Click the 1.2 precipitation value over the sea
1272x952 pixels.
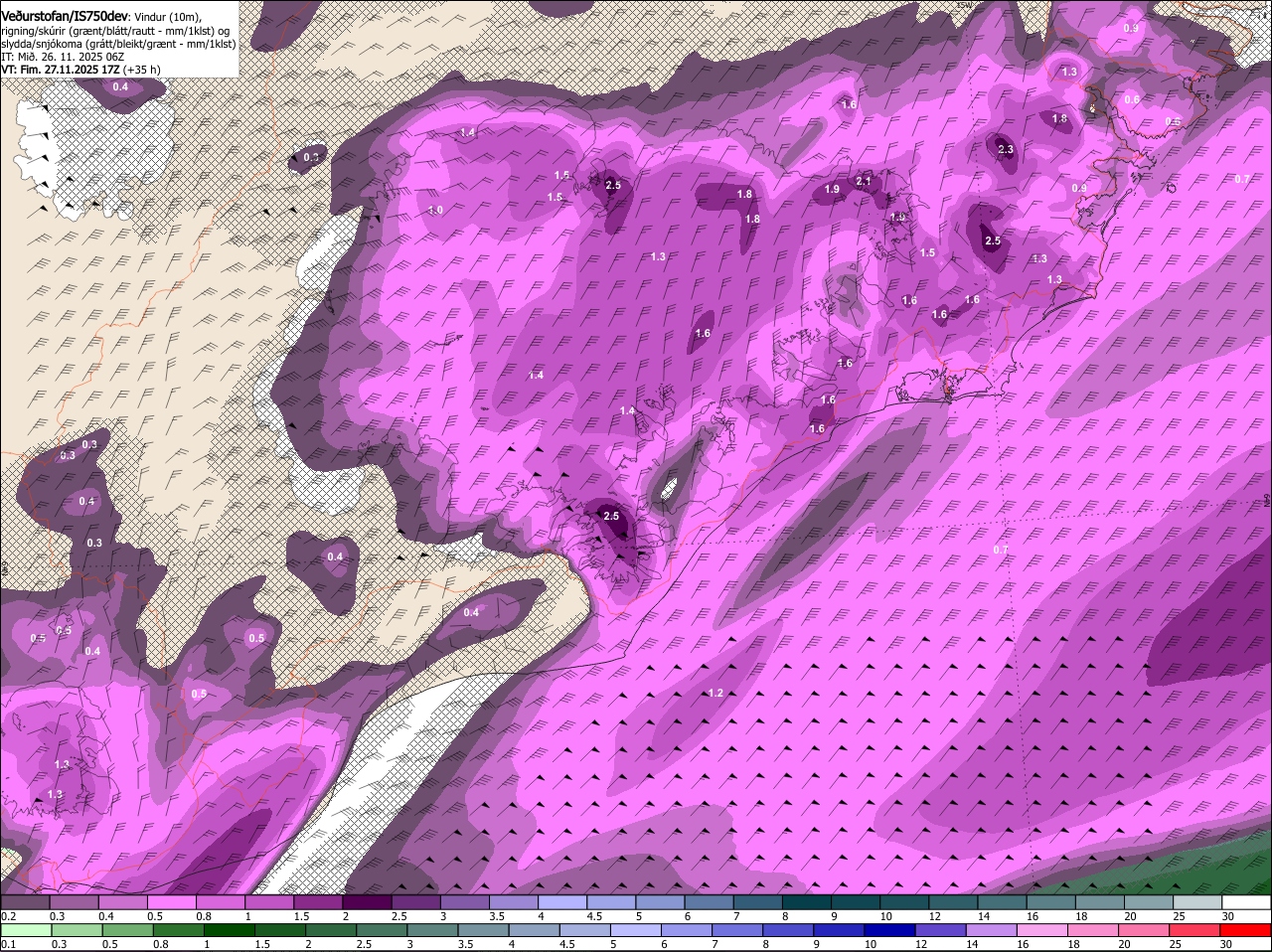(715, 693)
